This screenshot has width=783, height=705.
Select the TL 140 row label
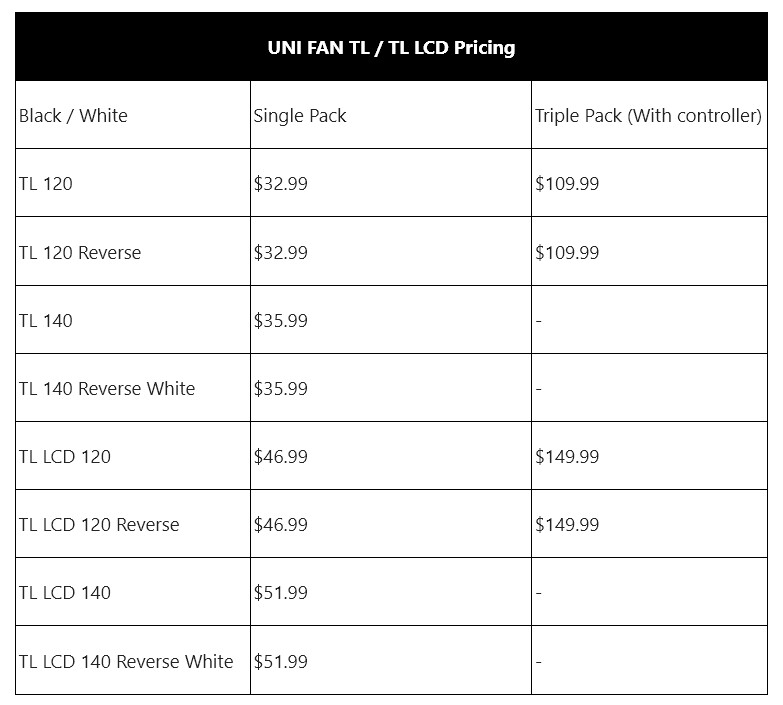(46, 320)
